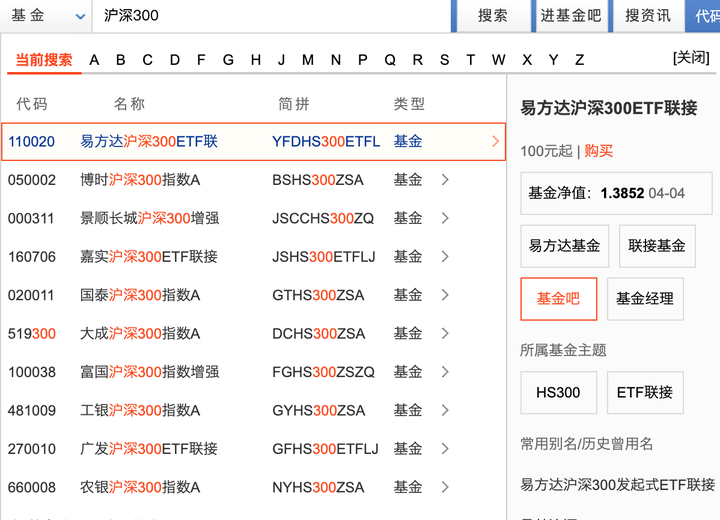Click the HS300 theme tag

(558, 393)
